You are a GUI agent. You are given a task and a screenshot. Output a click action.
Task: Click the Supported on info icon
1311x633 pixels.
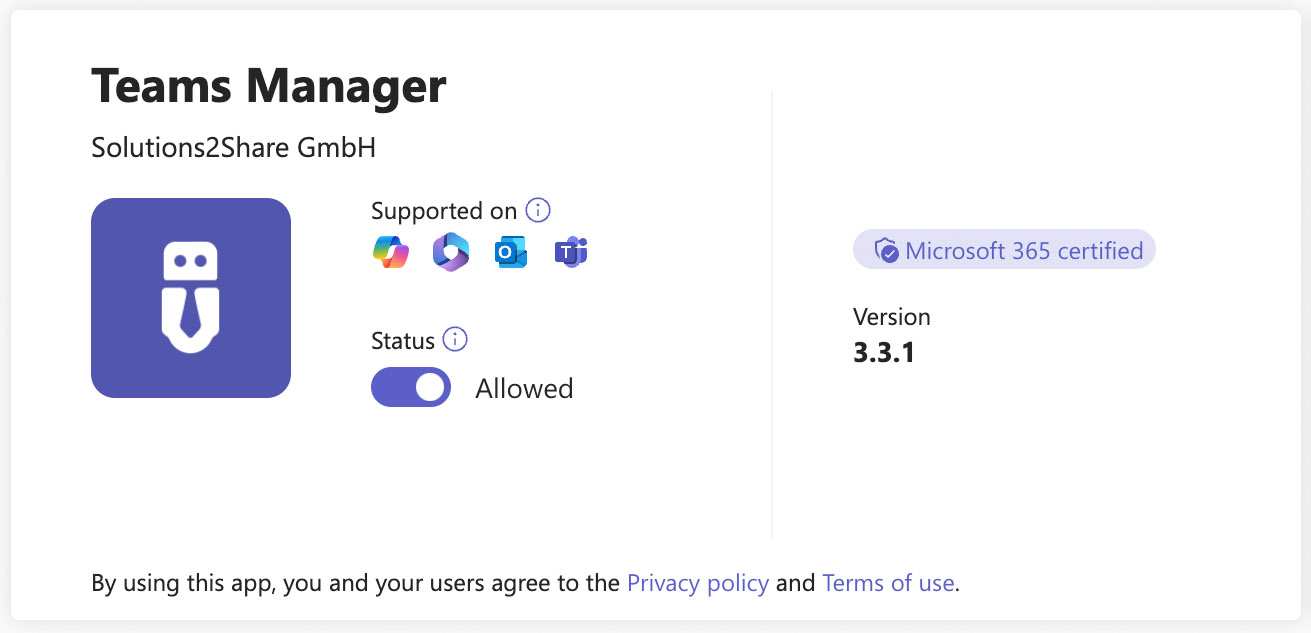(538, 211)
